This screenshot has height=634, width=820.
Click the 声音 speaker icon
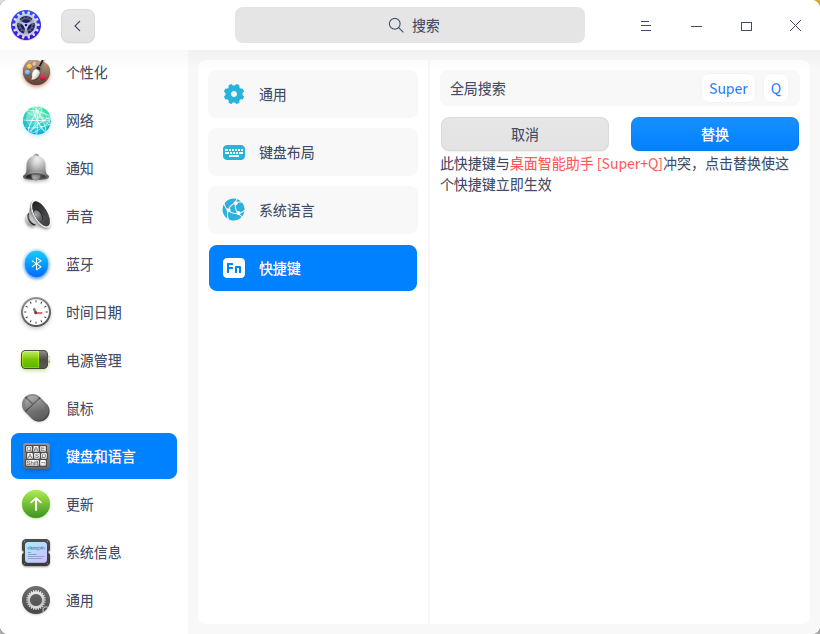coord(38,215)
